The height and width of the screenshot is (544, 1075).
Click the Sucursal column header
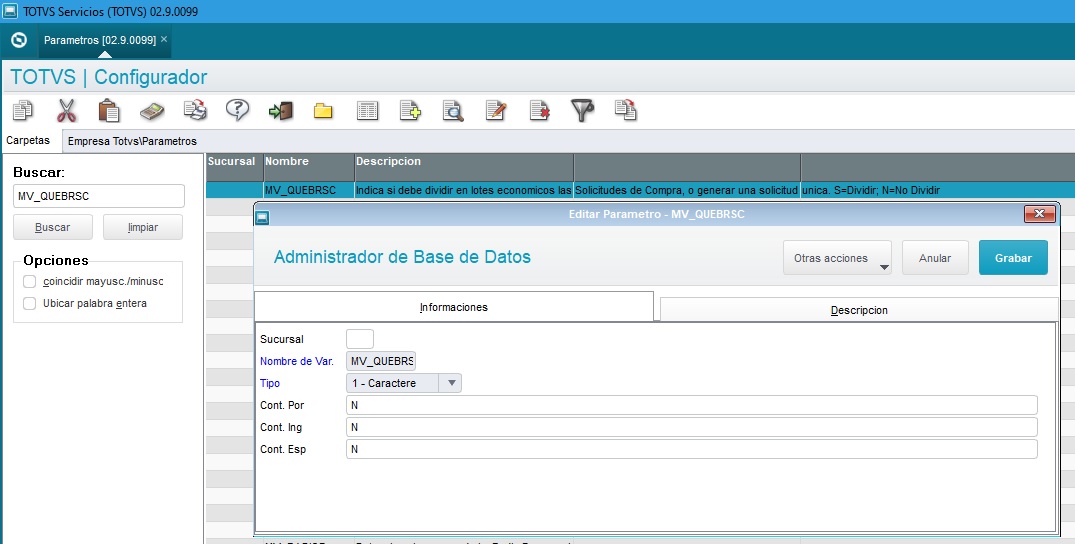[234, 167]
